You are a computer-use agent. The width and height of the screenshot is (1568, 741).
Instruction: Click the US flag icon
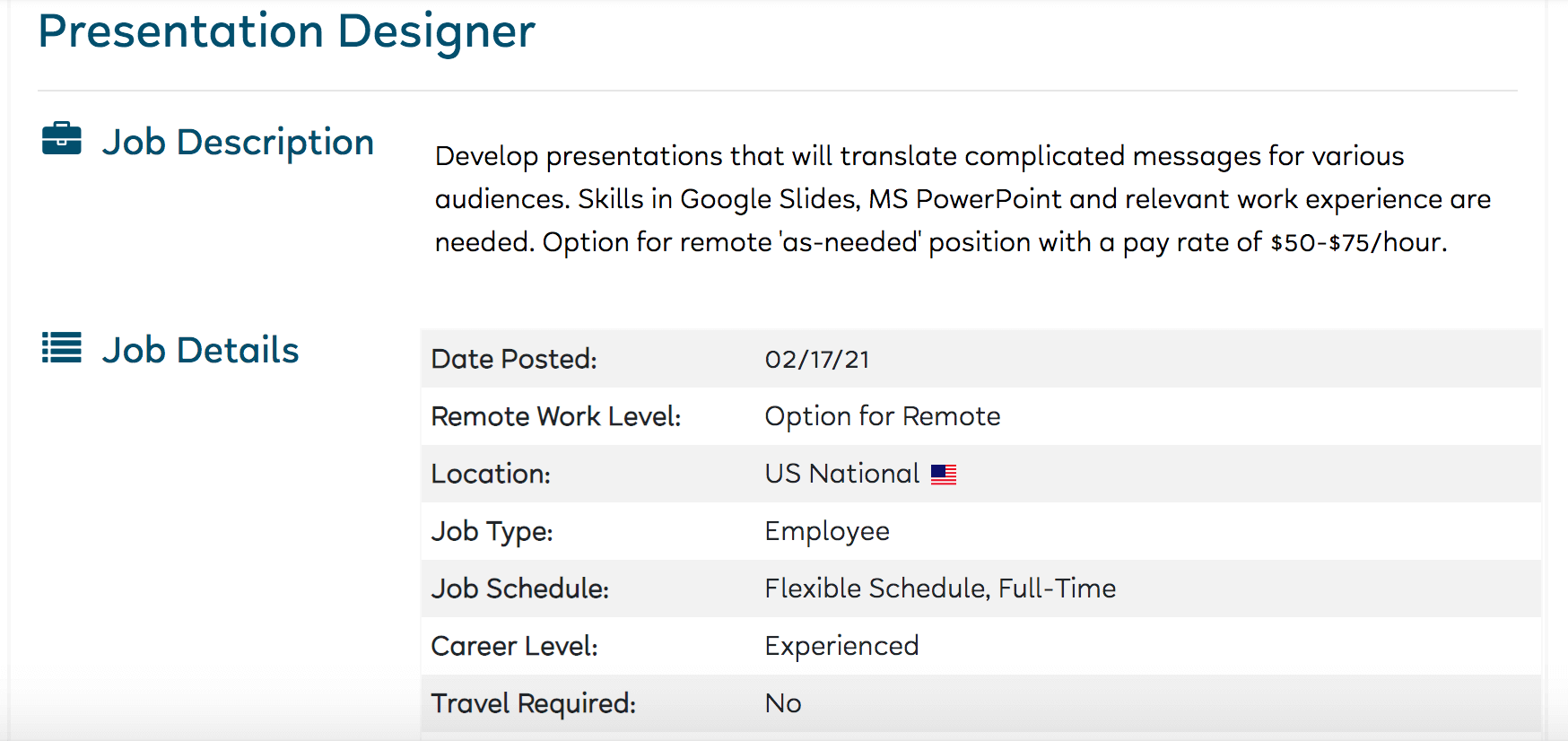[944, 475]
